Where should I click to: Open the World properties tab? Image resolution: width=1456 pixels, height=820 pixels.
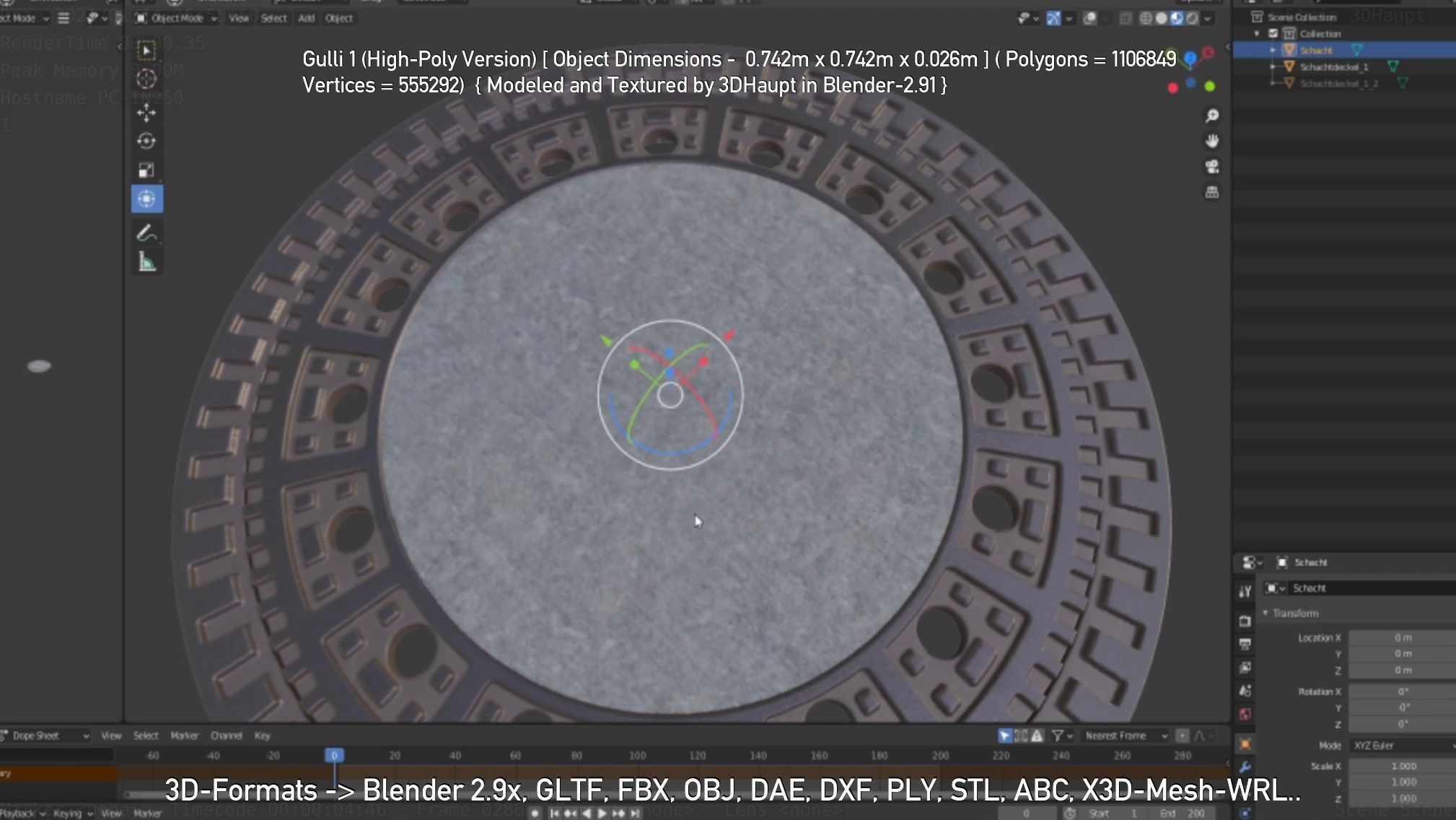1245,714
